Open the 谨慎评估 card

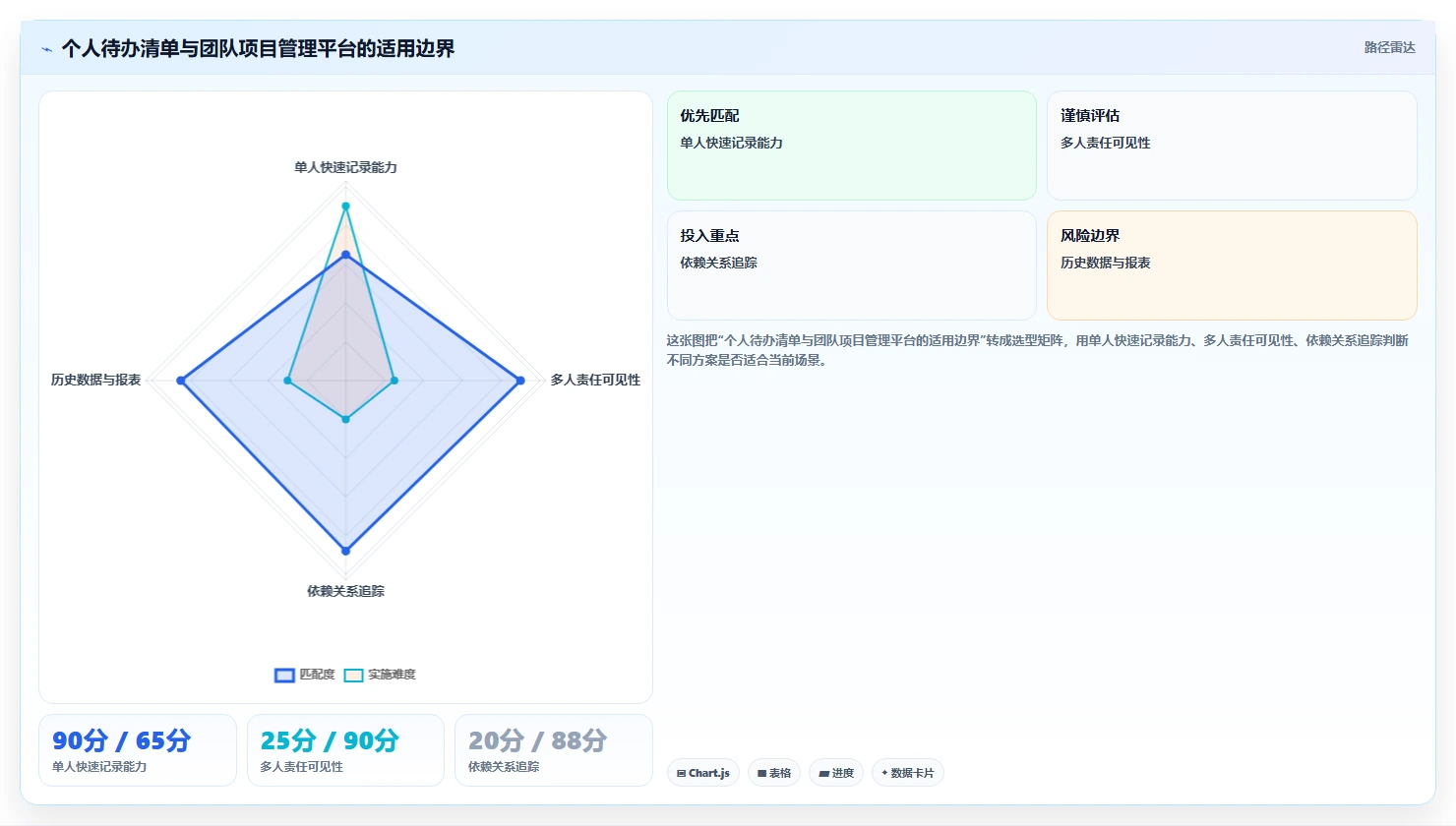(x=1232, y=146)
